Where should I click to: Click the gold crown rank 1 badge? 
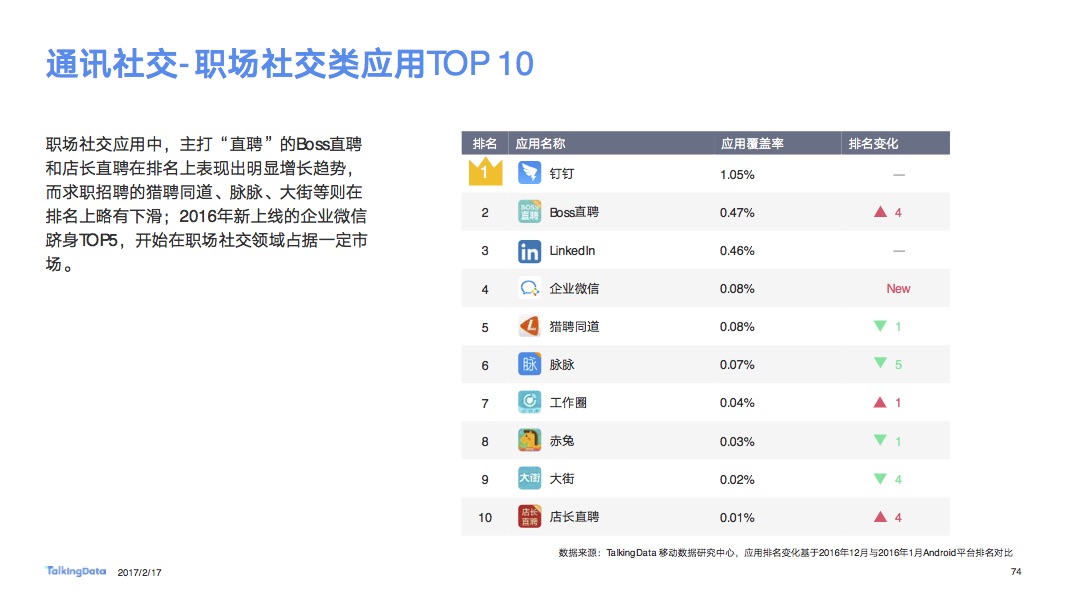(485, 171)
